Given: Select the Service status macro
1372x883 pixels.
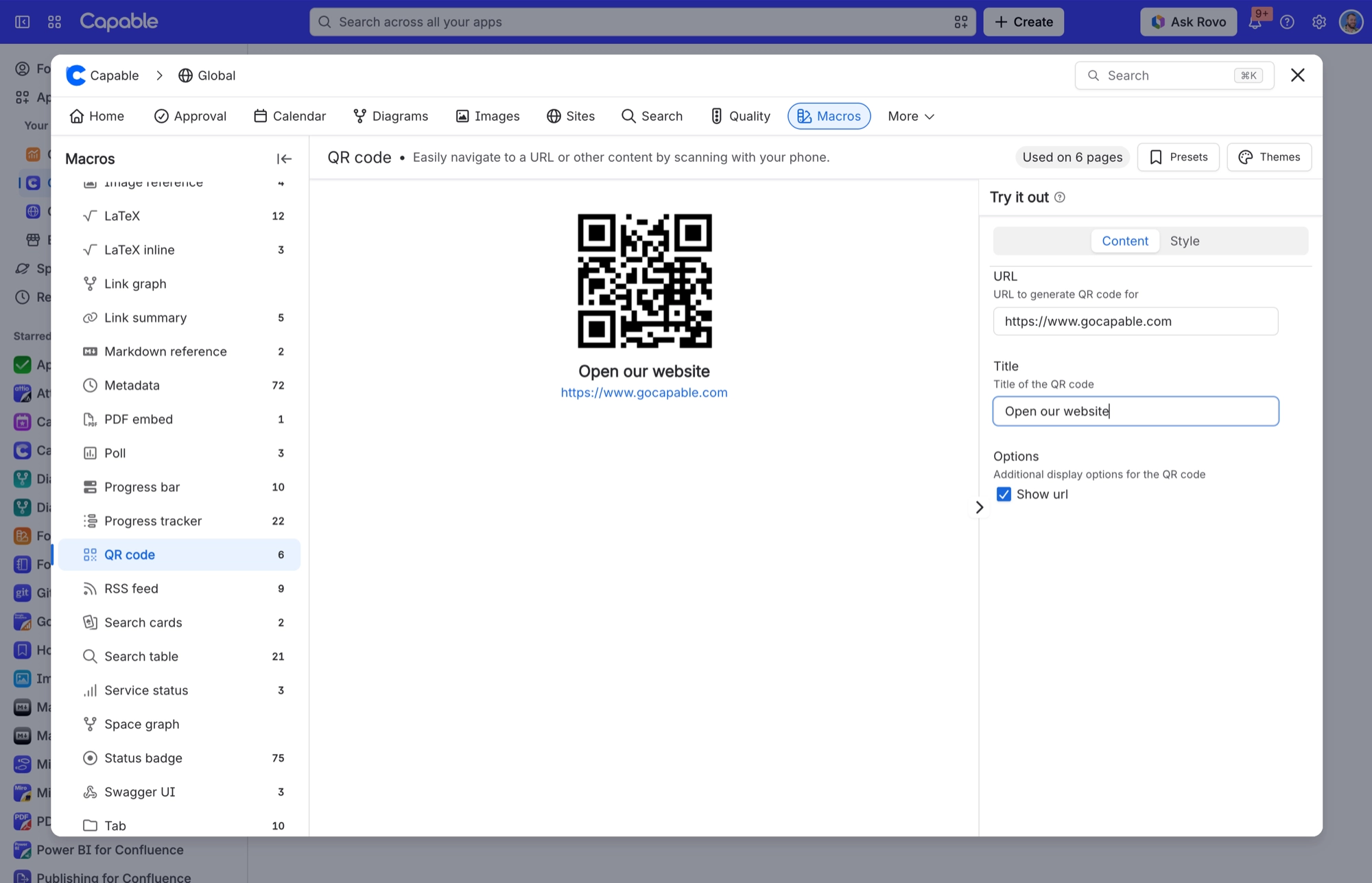Looking at the screenshot, I should click(179, 690).
